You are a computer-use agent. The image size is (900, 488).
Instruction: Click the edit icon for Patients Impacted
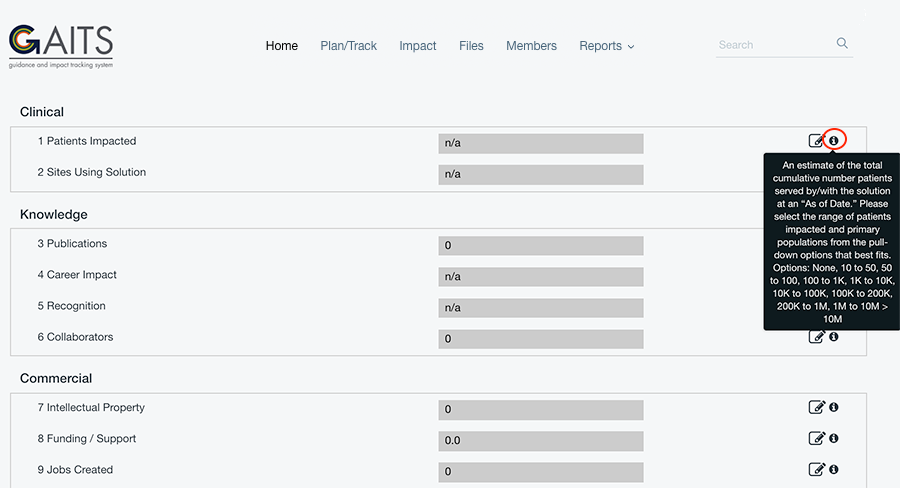816,140
